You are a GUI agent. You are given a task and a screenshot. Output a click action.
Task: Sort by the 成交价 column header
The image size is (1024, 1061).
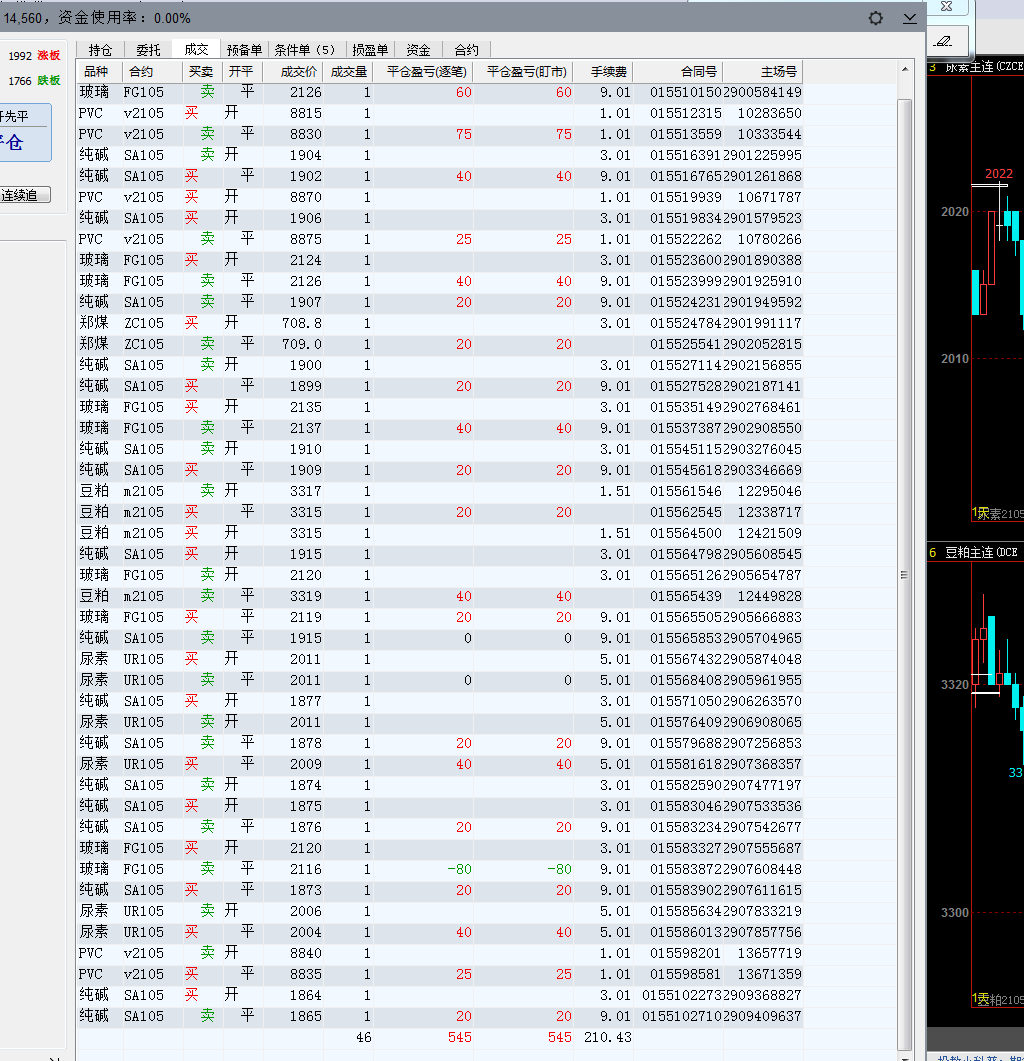pos(298,72)
